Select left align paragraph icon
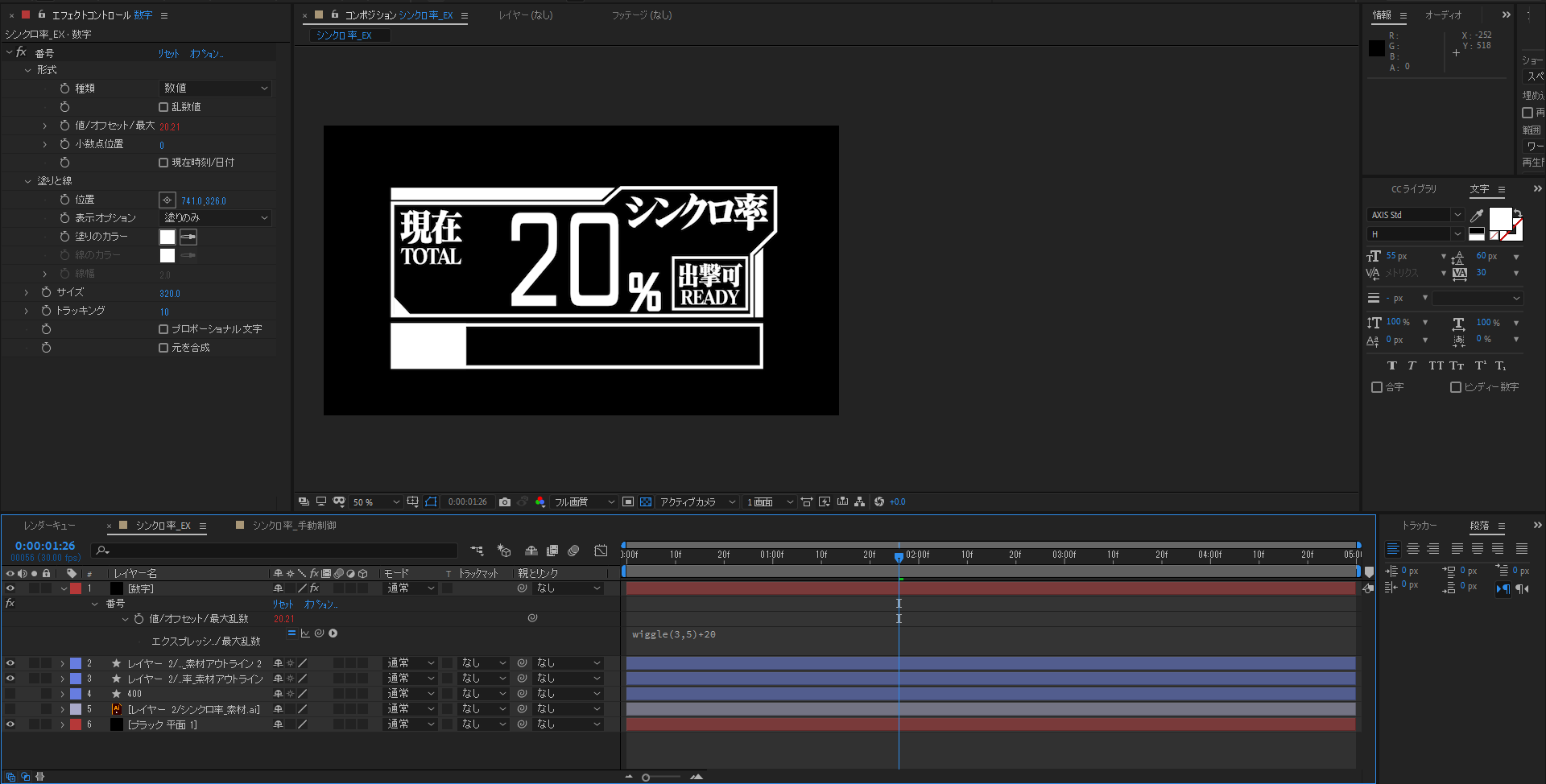 1393,549
